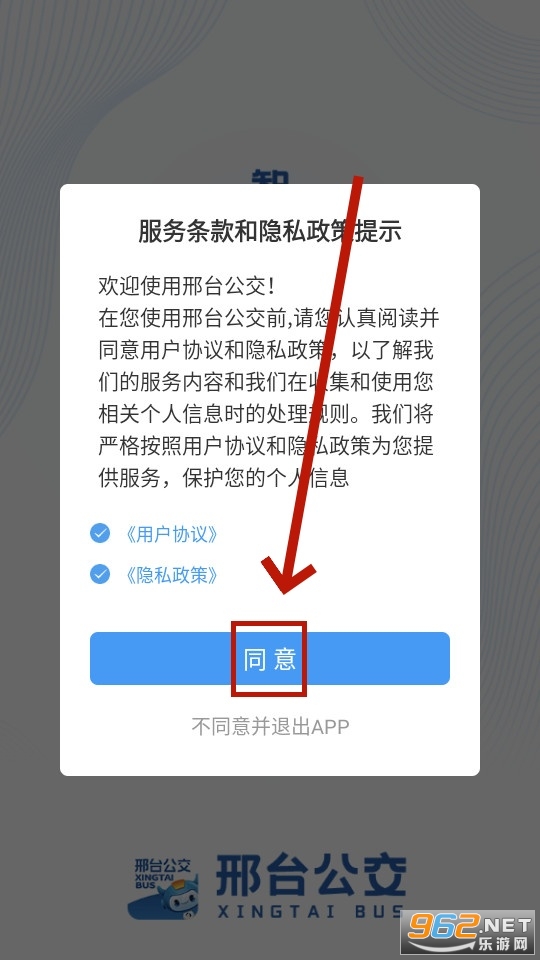Screen dimensions: 540x960
Task: Click the 乐游网 text in the watermark
Action: pyautogui.click(x=503, y=944)
